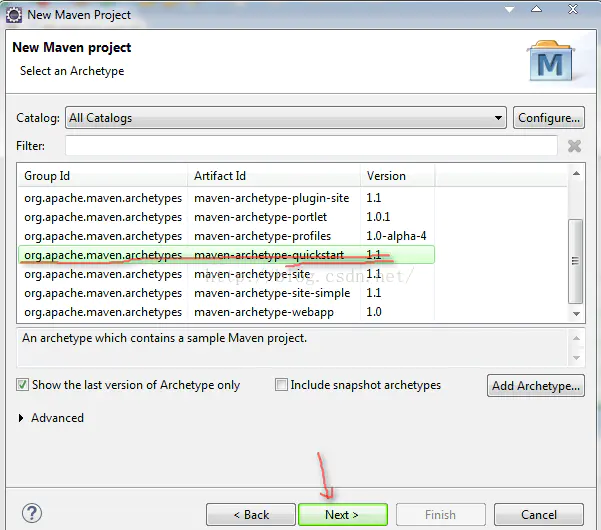The image size is (601, 530).
Task: Click the archetype table scroll up arrow
Action: pyautogui.click(x=576, y=174)
